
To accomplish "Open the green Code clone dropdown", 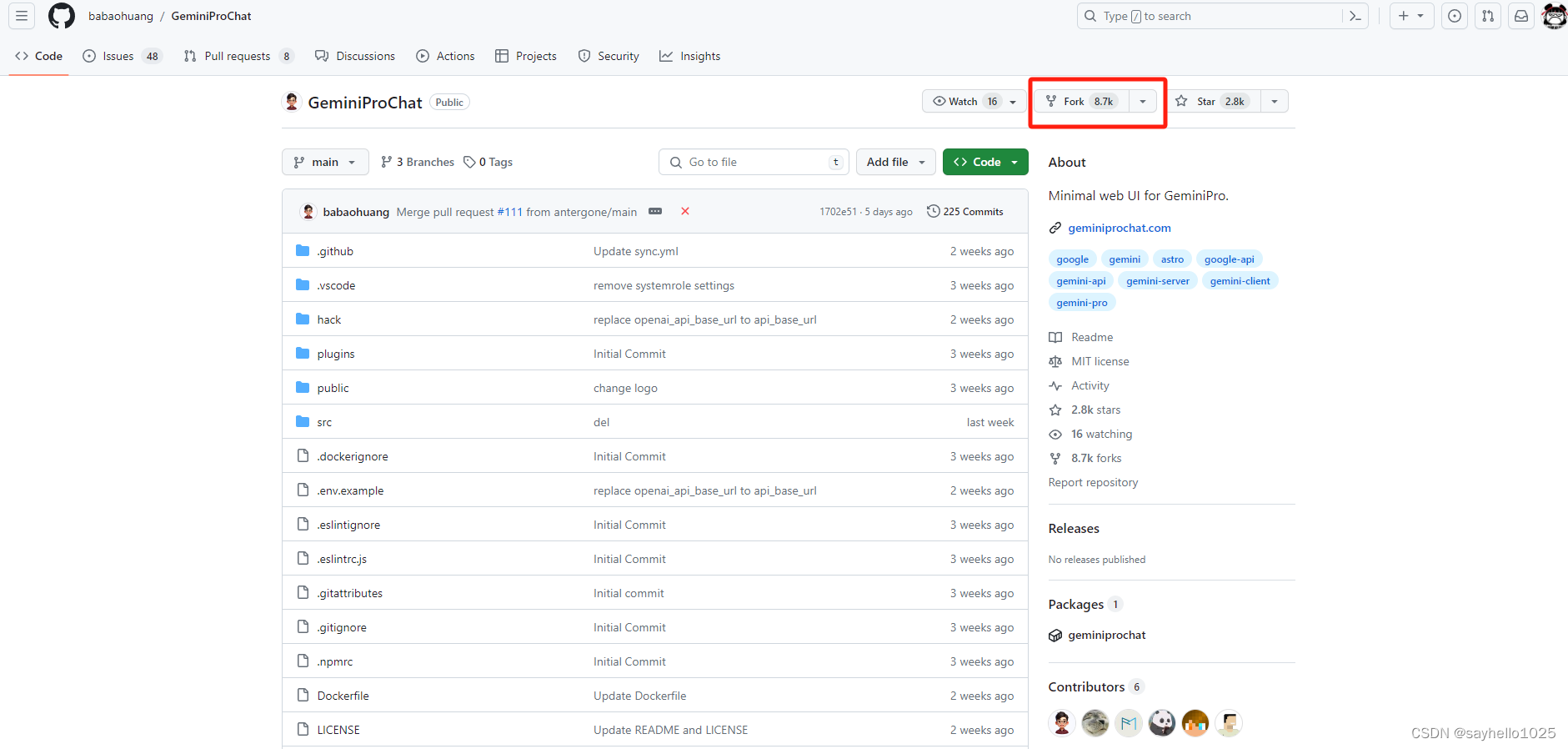I will pyautogui.click(x=985, y=162).
